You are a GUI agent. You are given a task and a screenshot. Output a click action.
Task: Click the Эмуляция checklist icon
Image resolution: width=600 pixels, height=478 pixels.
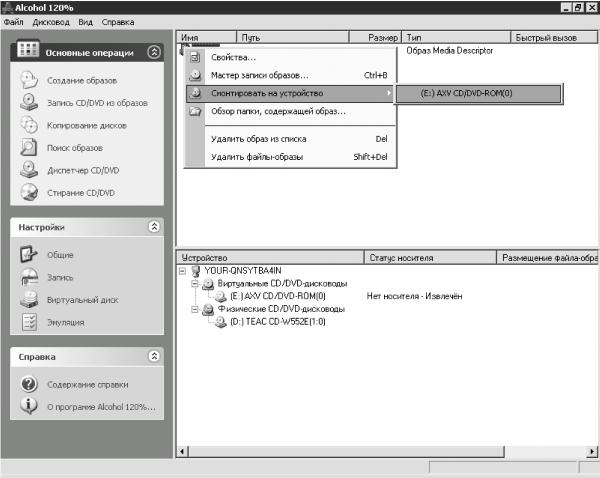click(x=29, y=322)
